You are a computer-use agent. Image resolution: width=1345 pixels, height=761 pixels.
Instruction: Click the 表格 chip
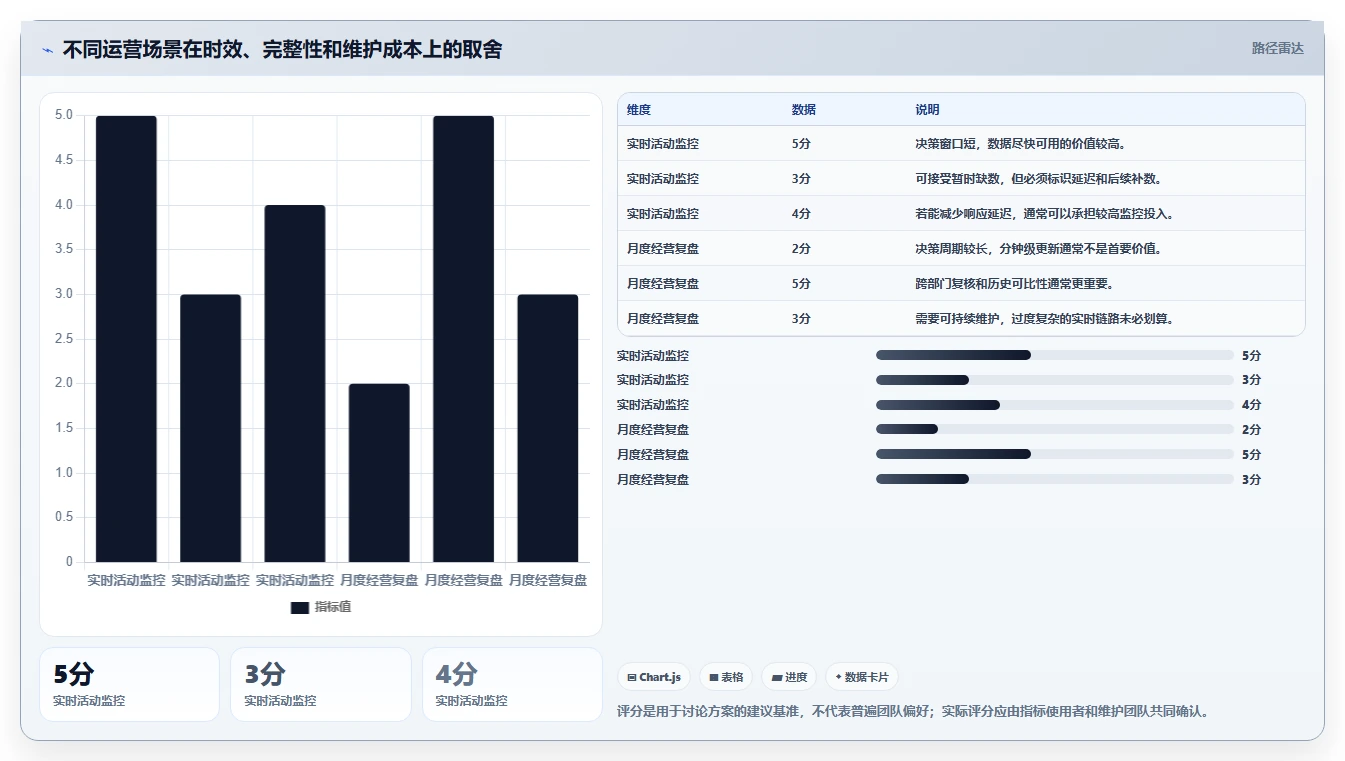[726, 677]
